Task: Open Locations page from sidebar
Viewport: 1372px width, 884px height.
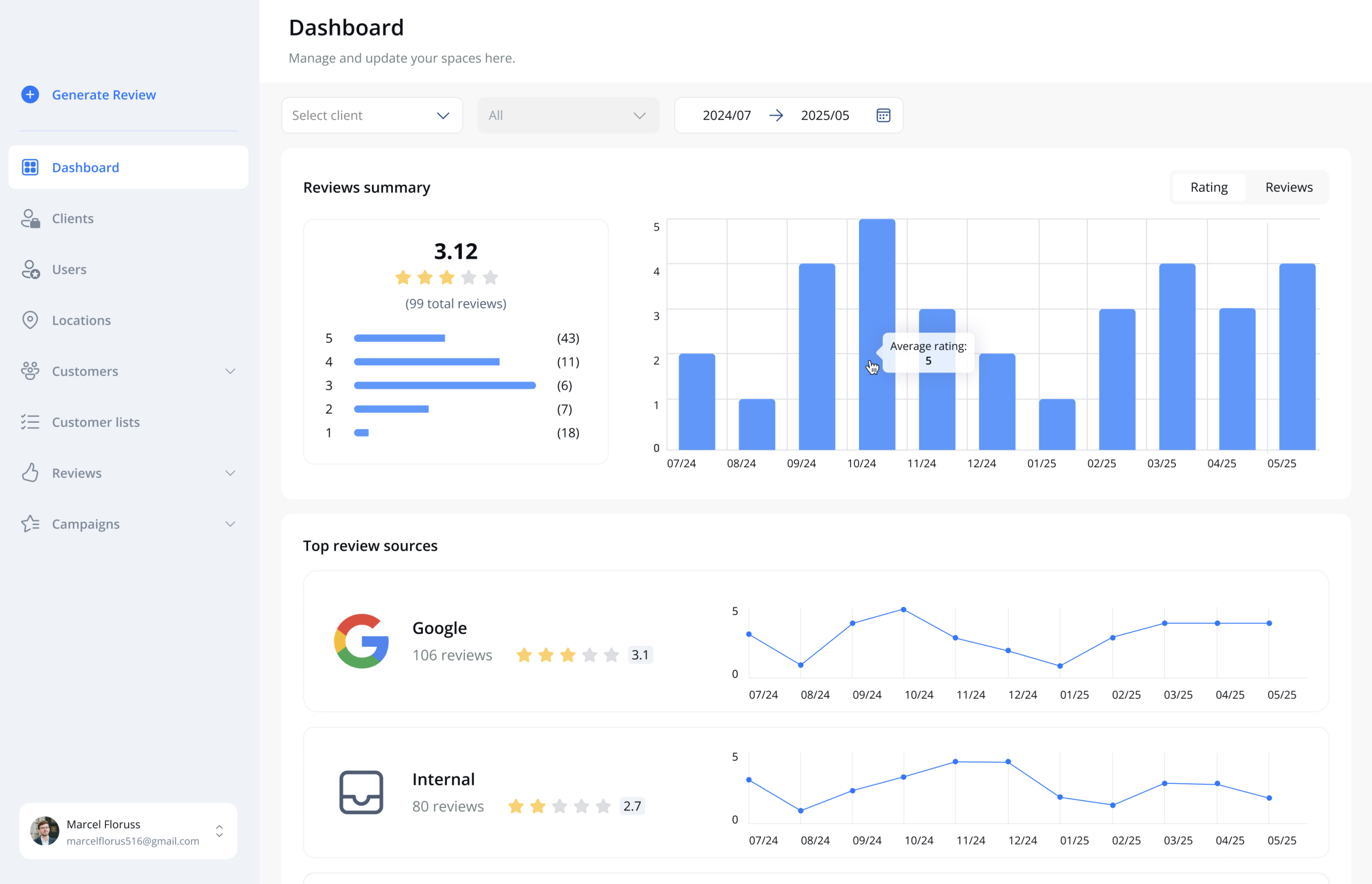Action: tap(129, 320)
